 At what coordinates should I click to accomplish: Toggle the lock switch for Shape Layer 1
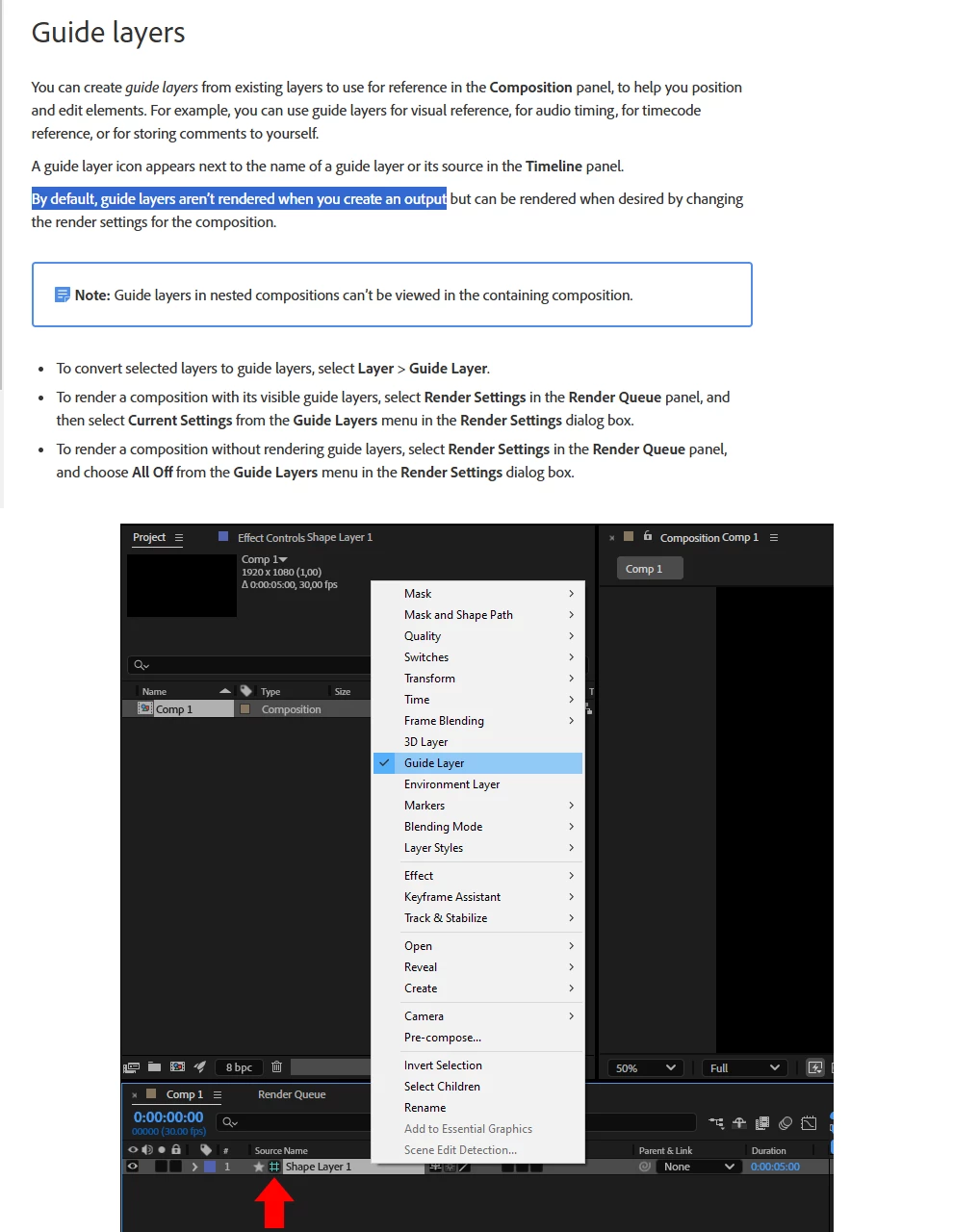pyautogui.click(x=175, y=1167)
